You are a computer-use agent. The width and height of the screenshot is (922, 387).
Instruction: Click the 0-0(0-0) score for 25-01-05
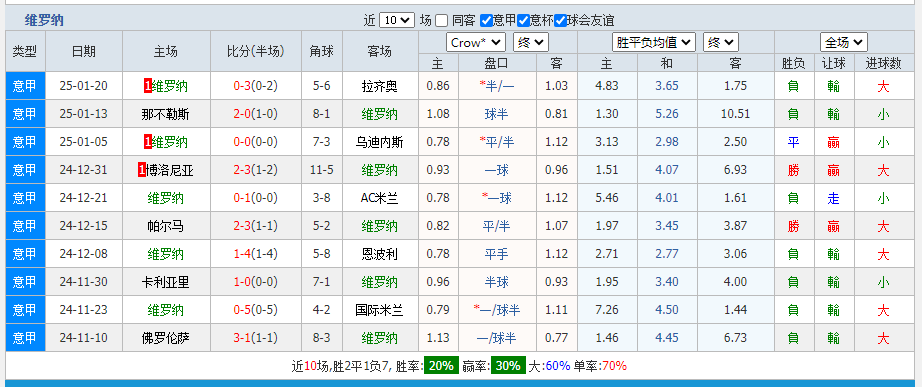(x=255, y=142)
